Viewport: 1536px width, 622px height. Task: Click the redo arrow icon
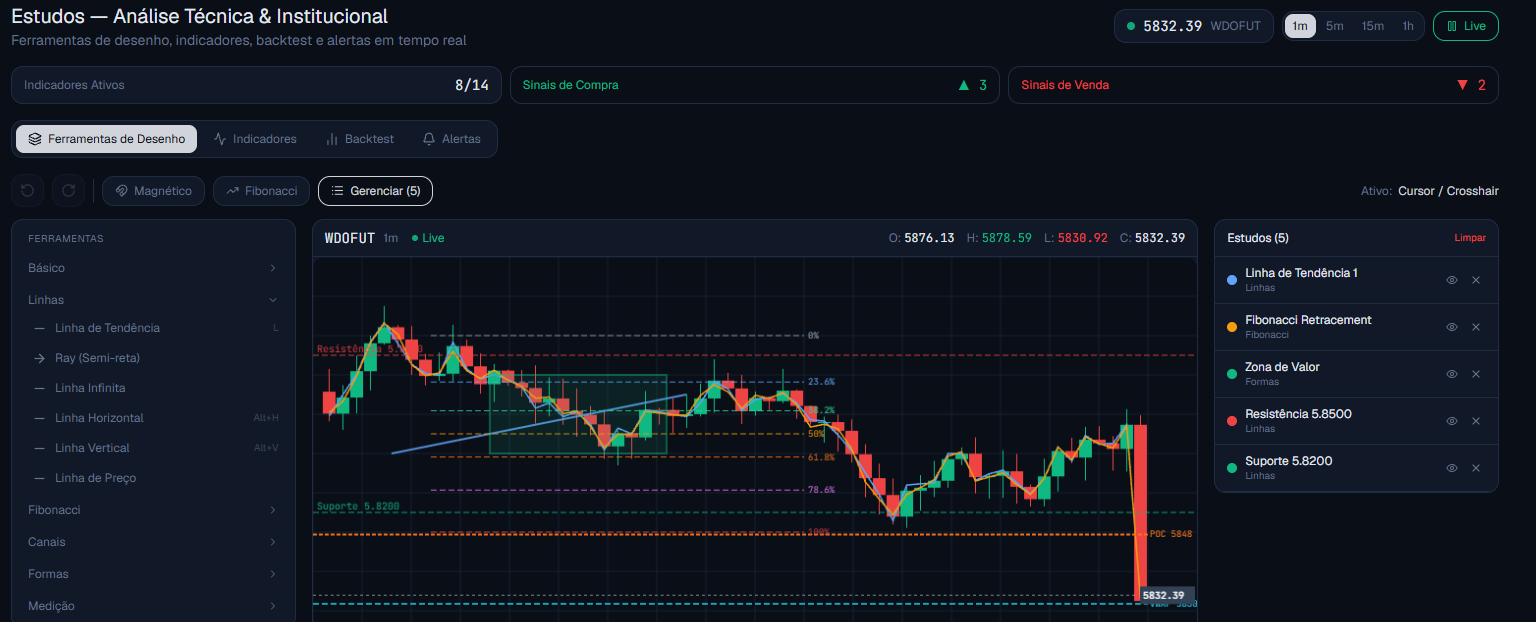click(69, 190)
